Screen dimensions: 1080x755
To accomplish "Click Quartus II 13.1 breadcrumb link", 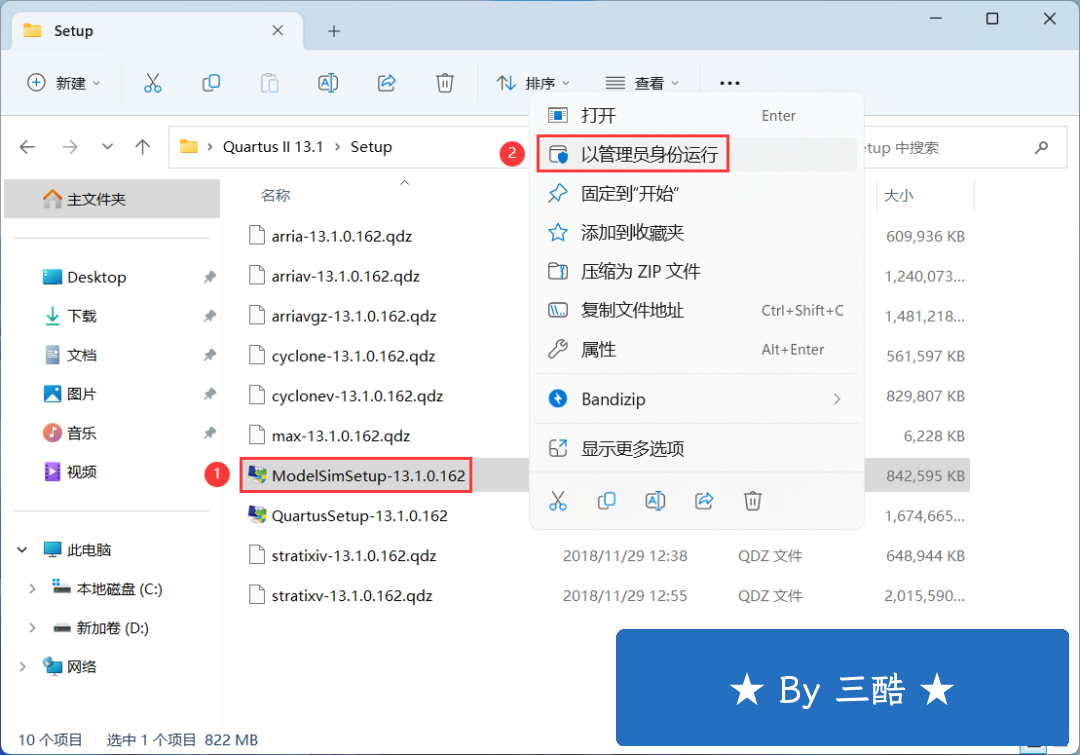I will coord(272,147).
